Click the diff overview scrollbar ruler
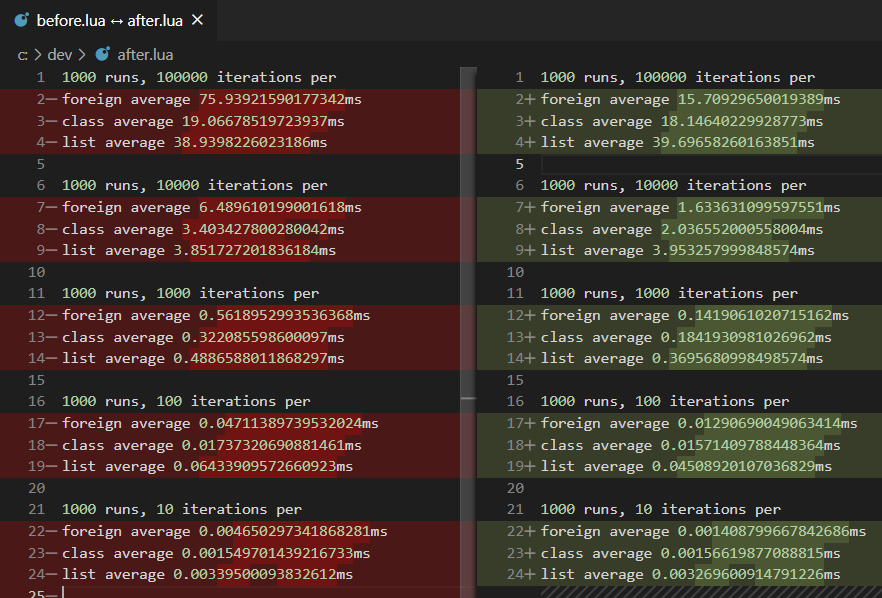This screenshot has width=882, height=598. tap(468, 332)
